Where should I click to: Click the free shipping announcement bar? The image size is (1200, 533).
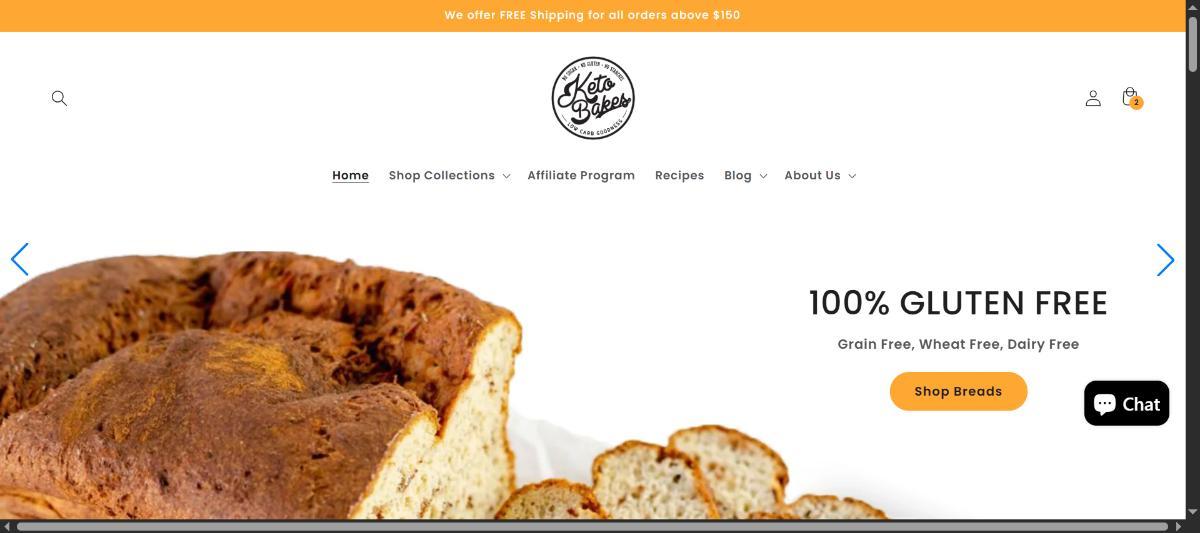(x=592, y=15)
